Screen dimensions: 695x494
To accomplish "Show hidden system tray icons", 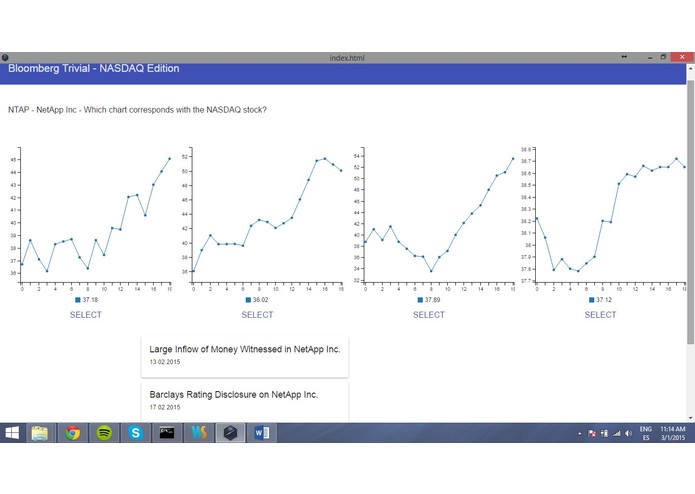I will (580, 433).
